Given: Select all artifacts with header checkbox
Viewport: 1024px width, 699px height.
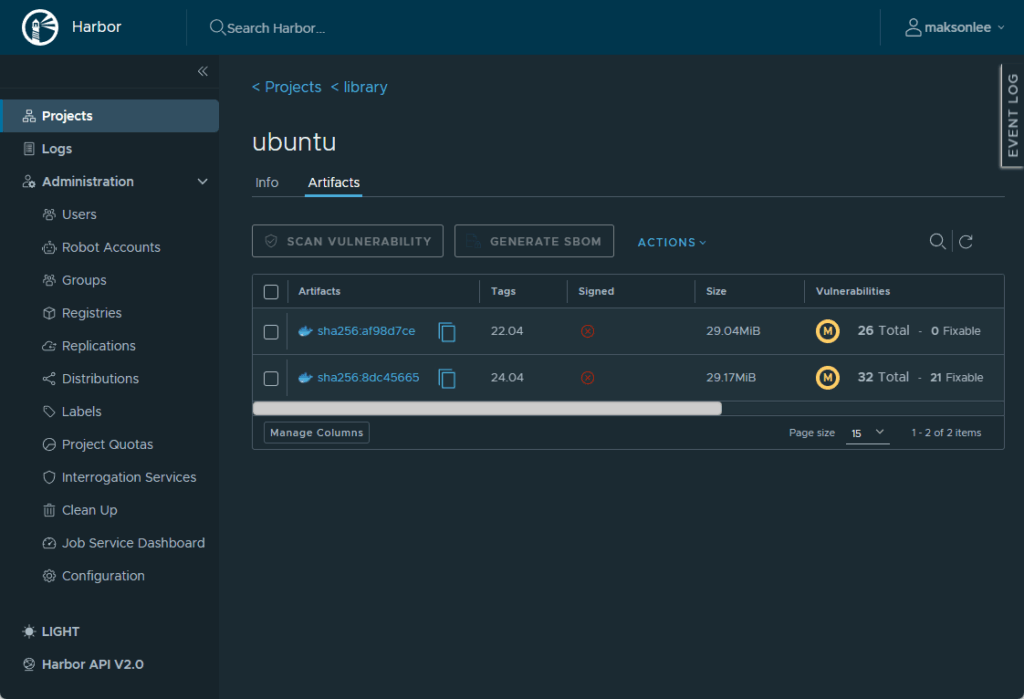Looking at the screenshot, I should tap(271, 292).
